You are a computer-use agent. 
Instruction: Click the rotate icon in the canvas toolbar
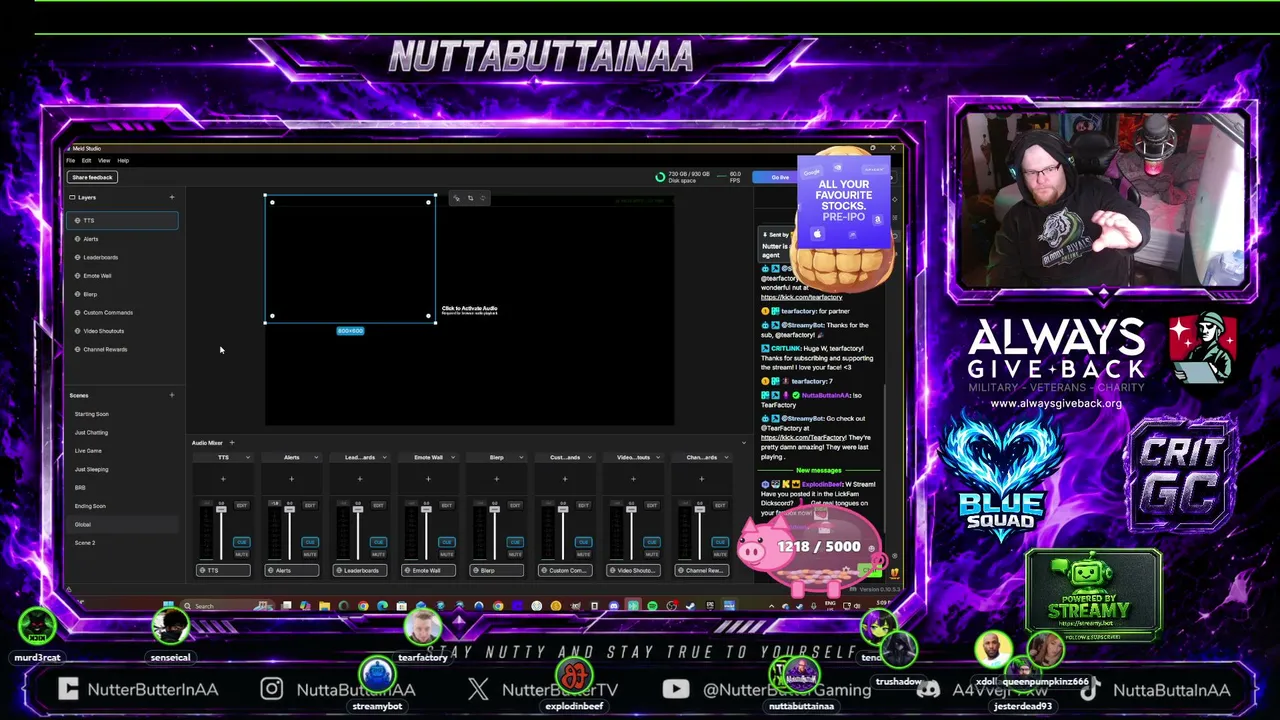pos(482,198)
